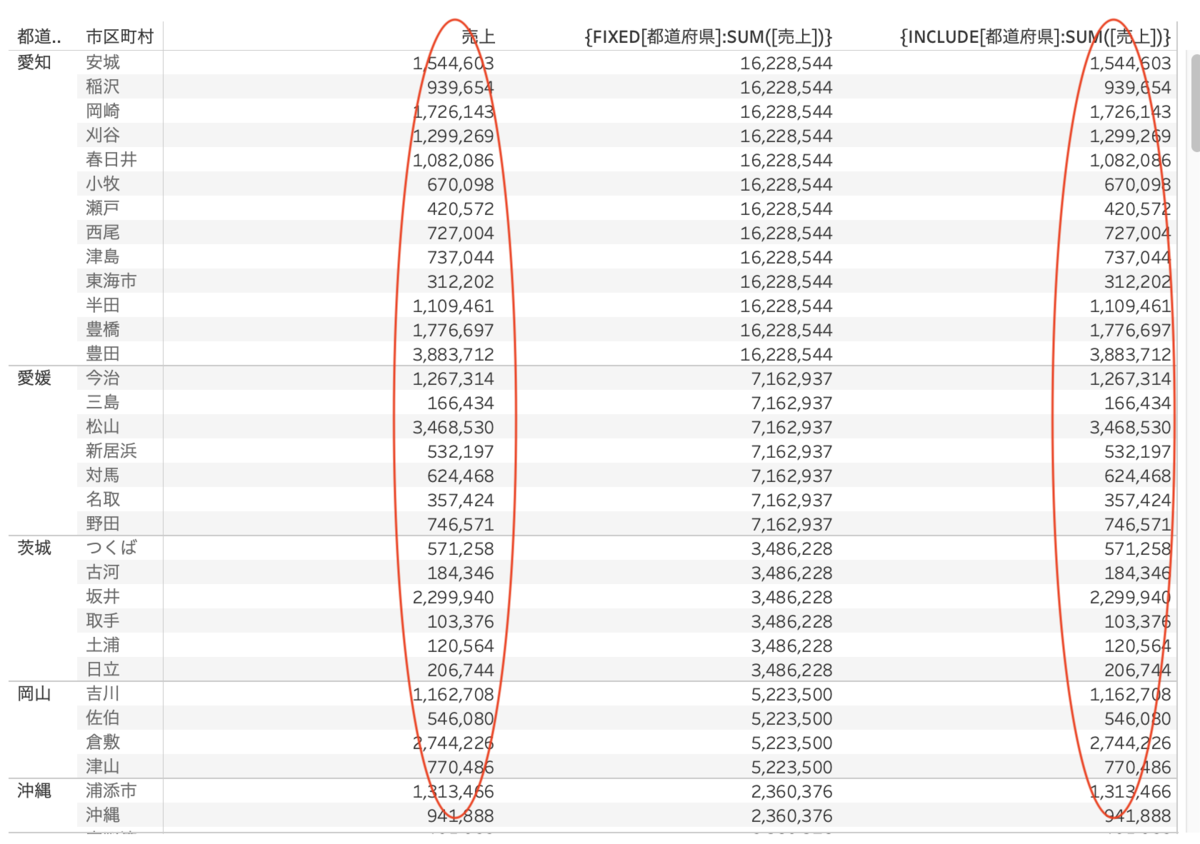
Task: Click the 取手 city row label
Action: click(x=102, y=621)
